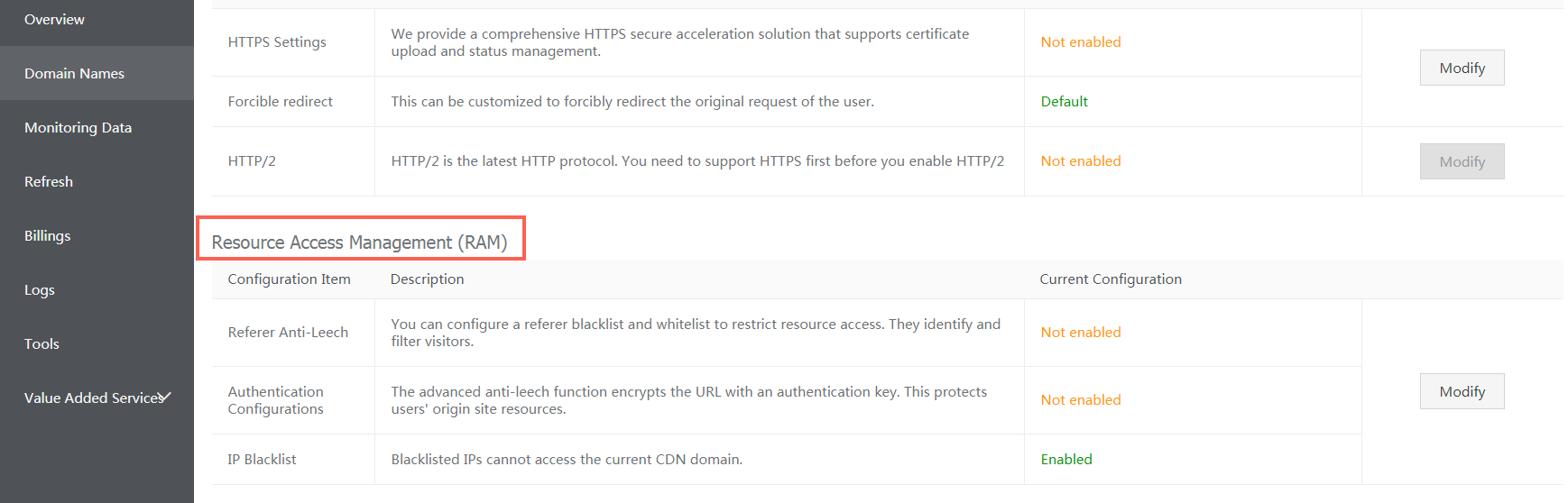Select the Referer Anti-Leech row label
The height and width of the screenshot is (503, 1568).
(x=288, y=333)
